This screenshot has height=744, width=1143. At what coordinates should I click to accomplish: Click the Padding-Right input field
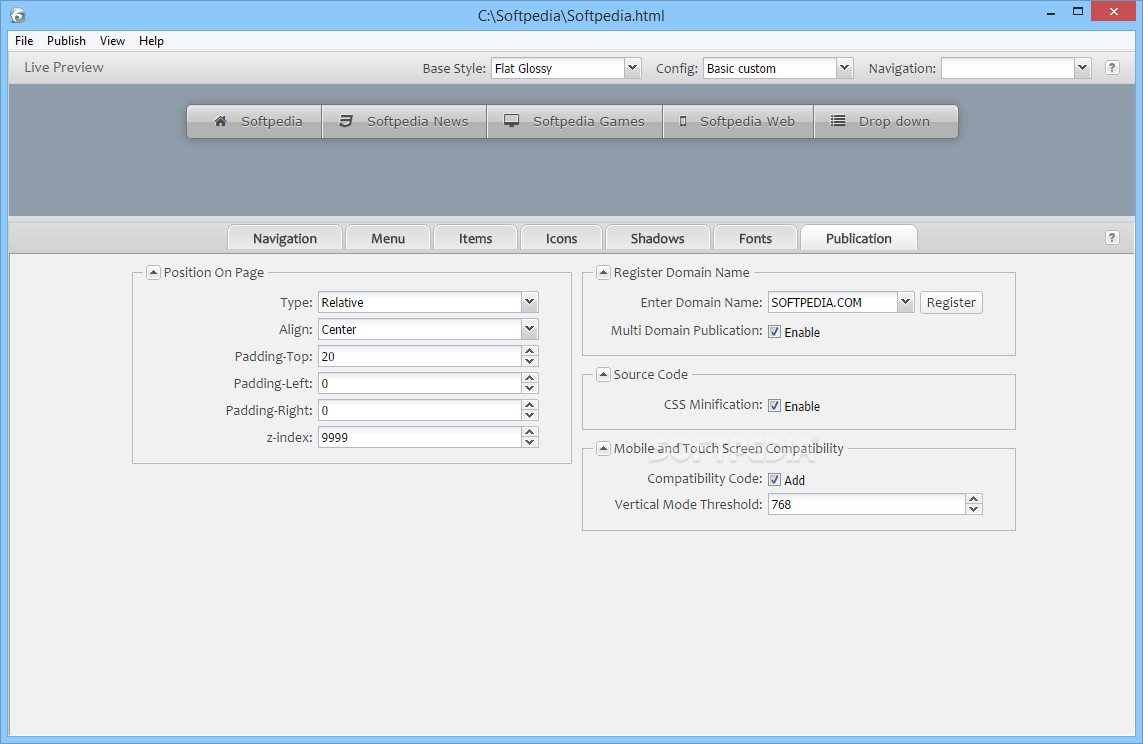click(420, 410)
